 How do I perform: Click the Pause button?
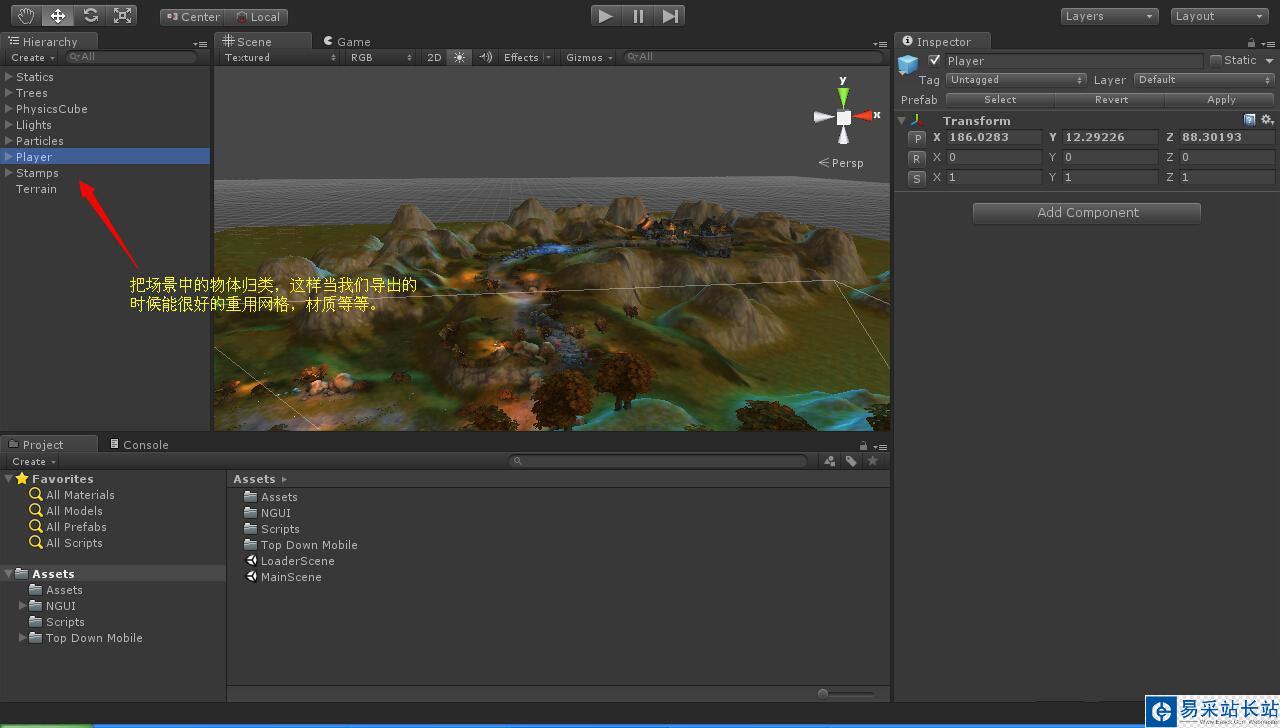pyautogui.click(x=638, y=15)
